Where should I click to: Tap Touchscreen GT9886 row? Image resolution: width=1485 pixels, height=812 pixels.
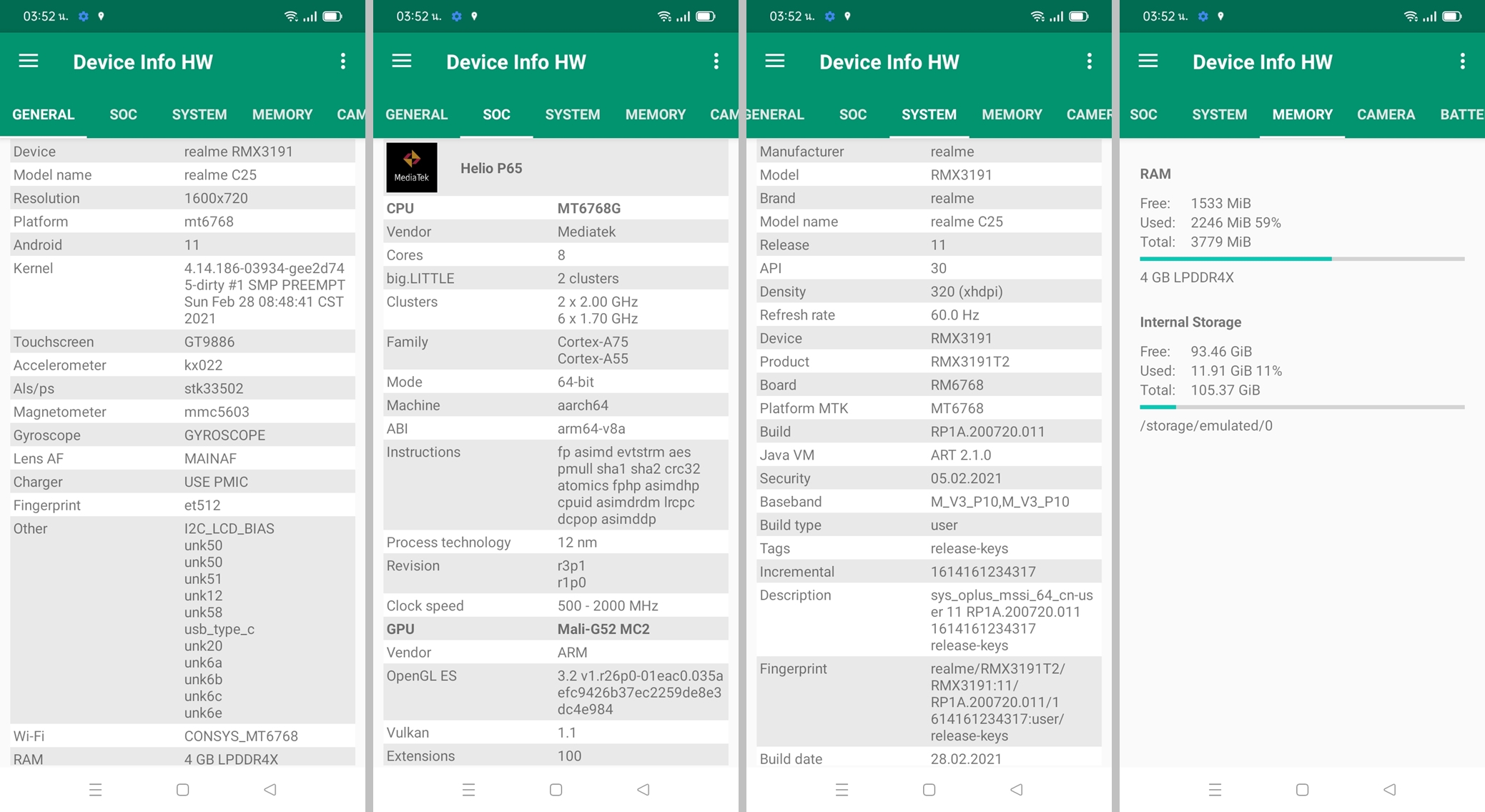(183, 342)
